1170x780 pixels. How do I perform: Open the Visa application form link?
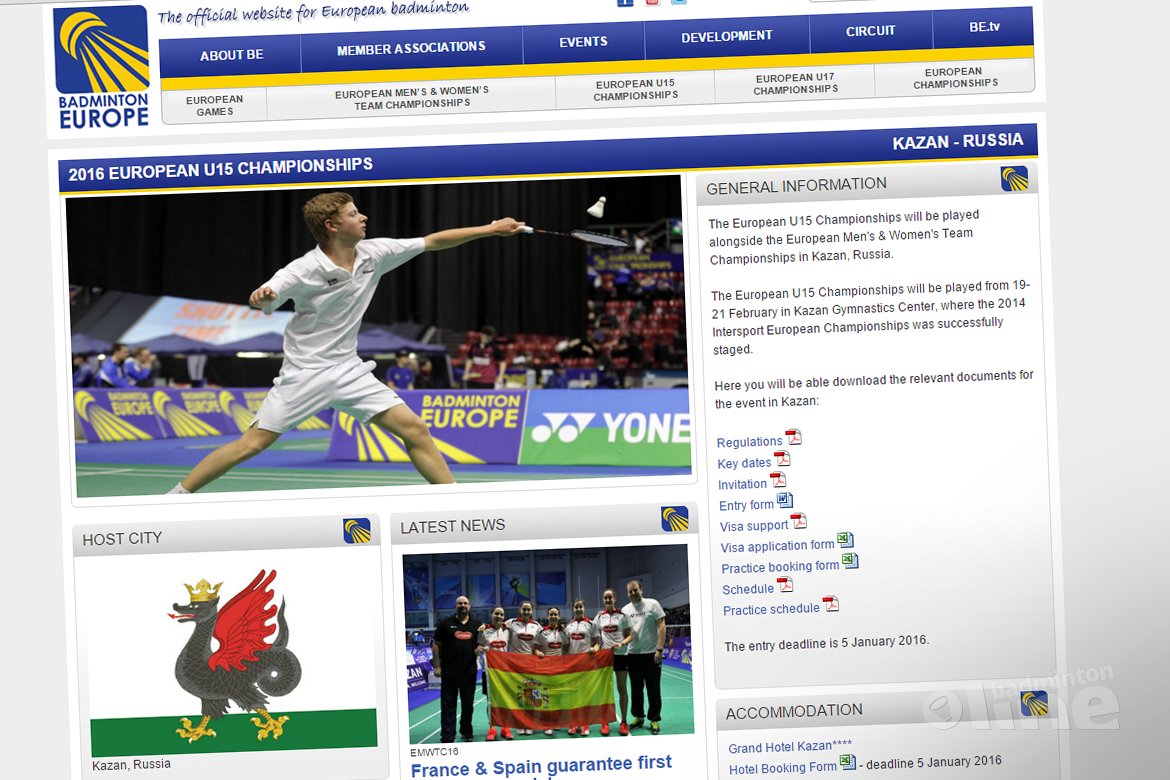778,546
